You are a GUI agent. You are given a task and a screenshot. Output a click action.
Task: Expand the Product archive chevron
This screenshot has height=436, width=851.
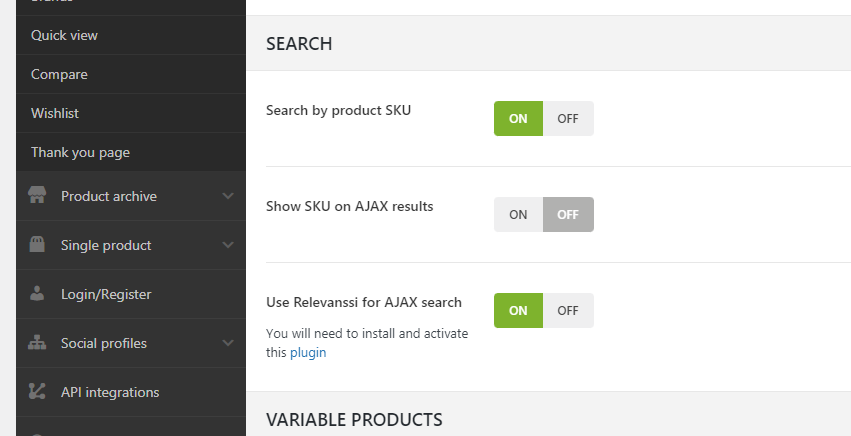(228, 196)
